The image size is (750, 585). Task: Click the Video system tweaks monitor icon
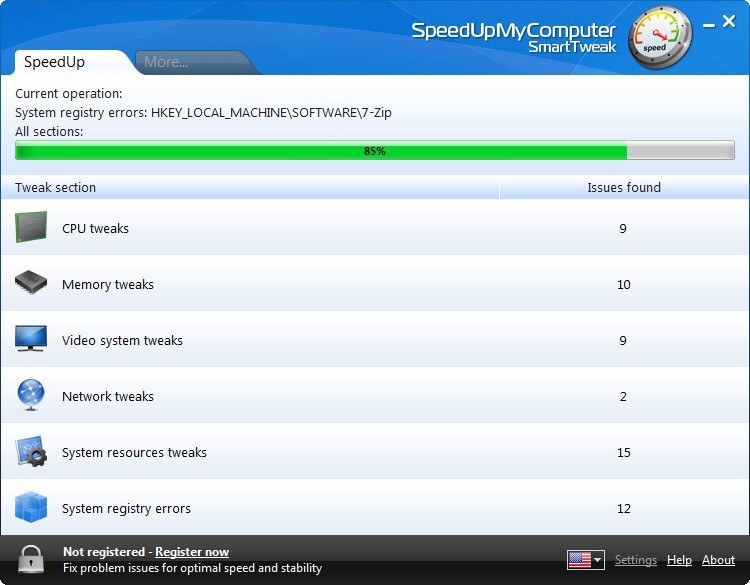[31, 339]
